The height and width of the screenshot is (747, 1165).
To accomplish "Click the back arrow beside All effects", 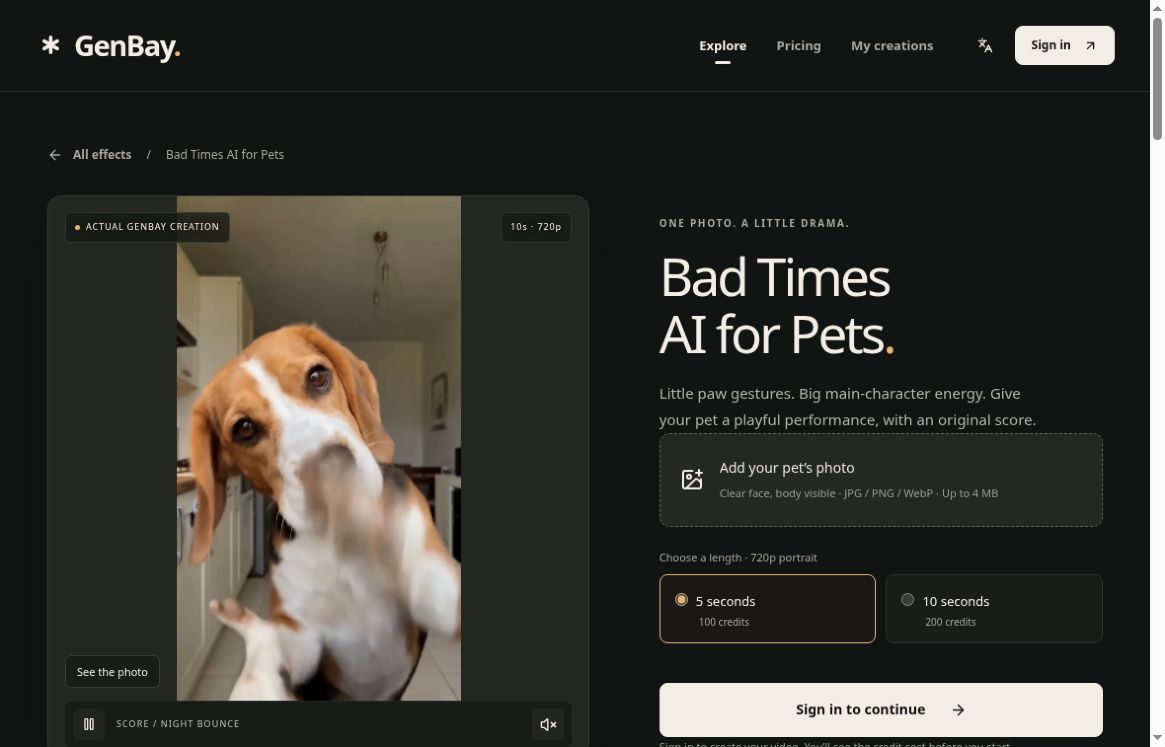I will (x=54, y=155).
